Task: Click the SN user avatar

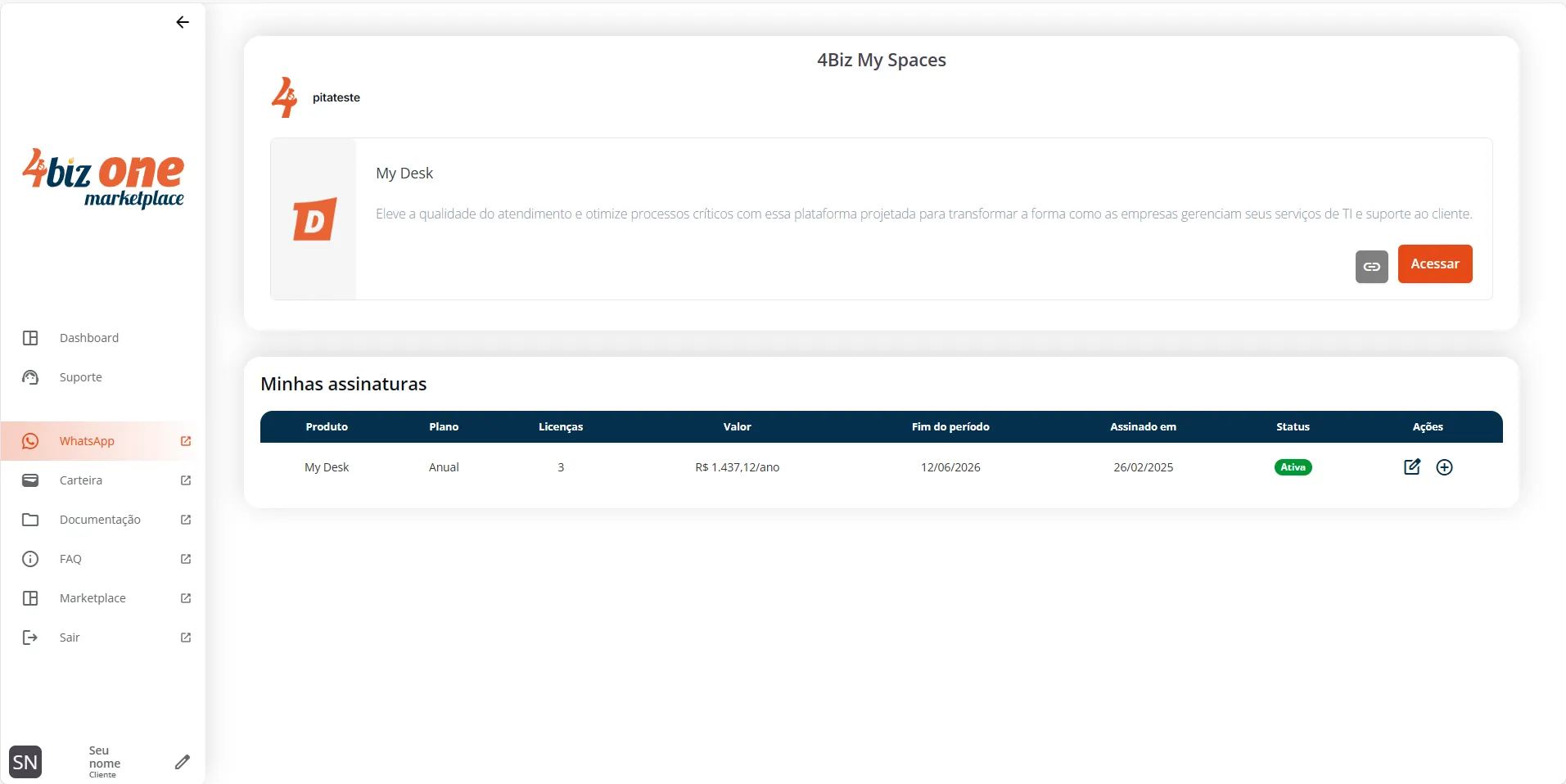Action: [25, 763]
